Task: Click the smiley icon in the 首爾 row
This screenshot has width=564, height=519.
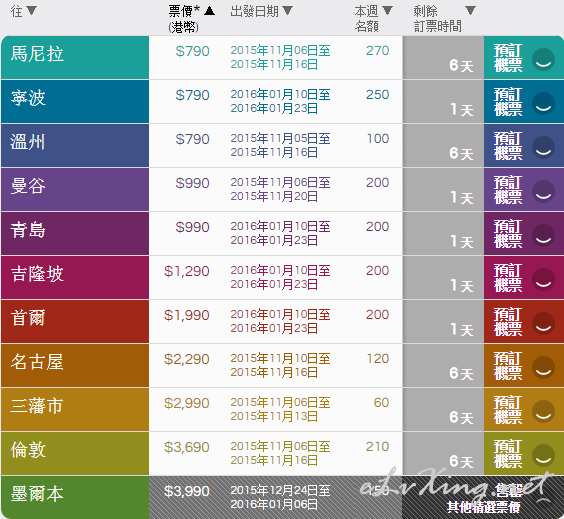Action: pyautogui.click(x=543, y=323)
